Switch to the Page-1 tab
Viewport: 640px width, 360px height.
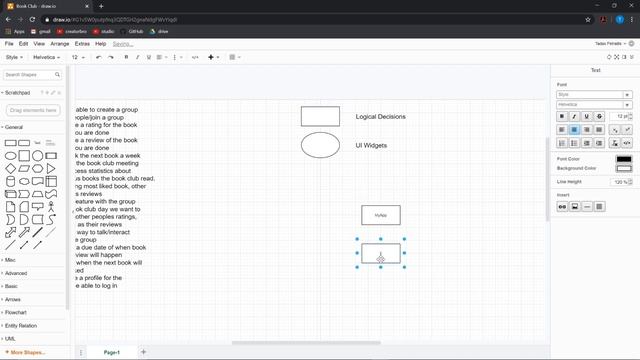111,352
